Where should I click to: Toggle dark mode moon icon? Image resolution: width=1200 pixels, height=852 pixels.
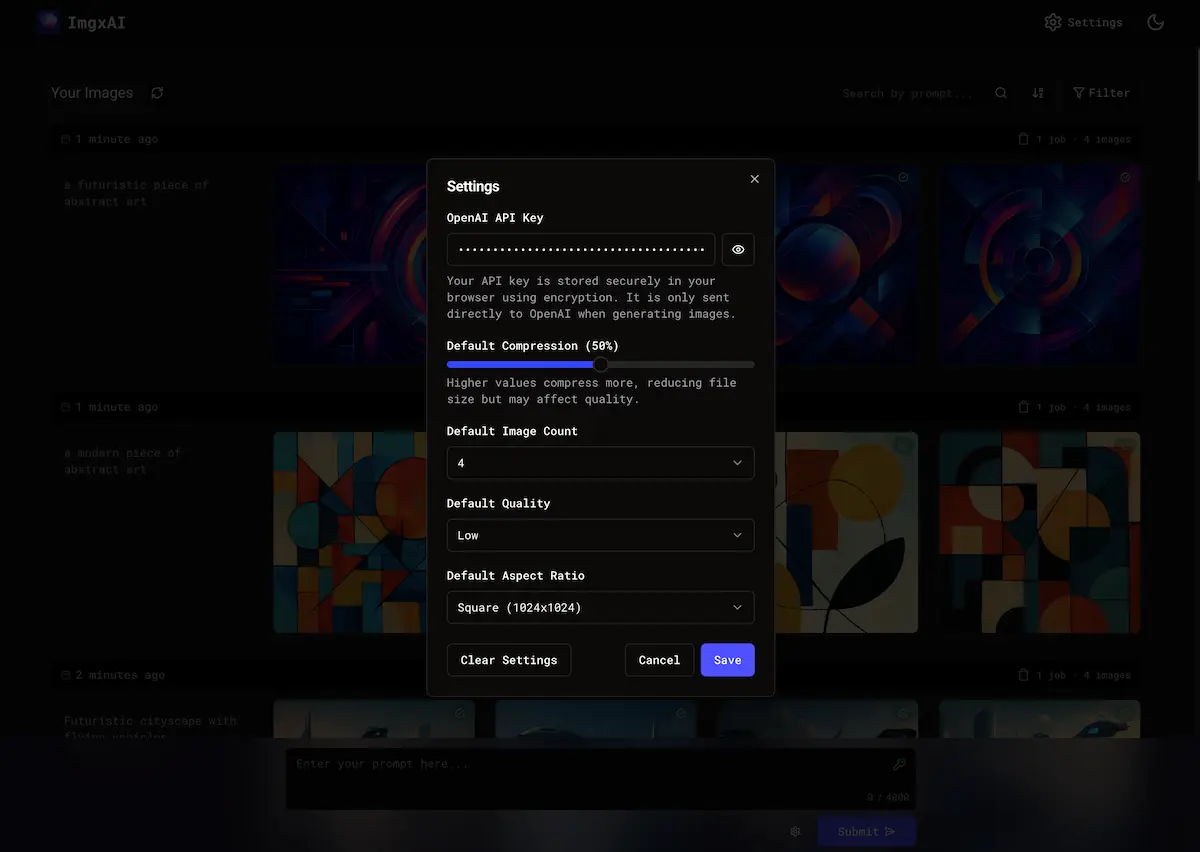pyautogui.click(x=1156, y=22)
